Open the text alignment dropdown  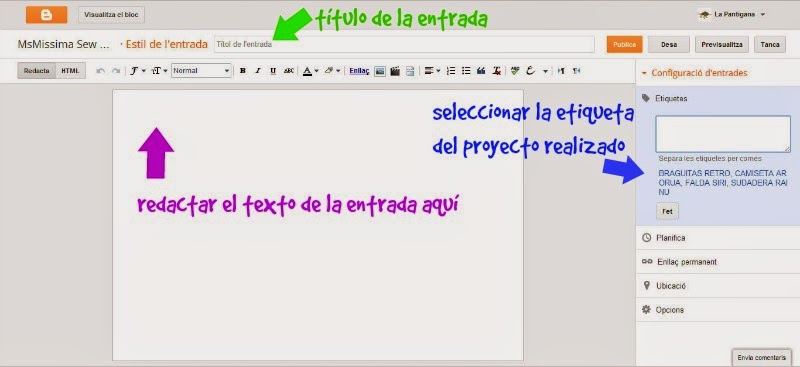click(x=432, y=71)
